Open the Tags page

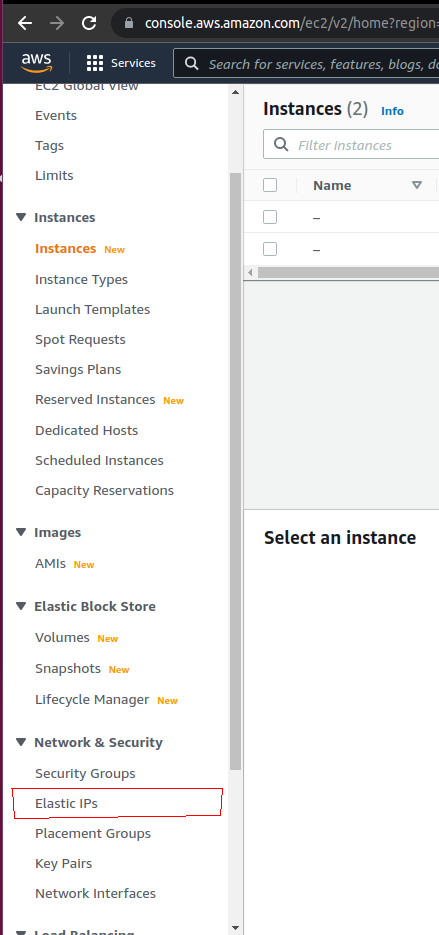[50, 145]
